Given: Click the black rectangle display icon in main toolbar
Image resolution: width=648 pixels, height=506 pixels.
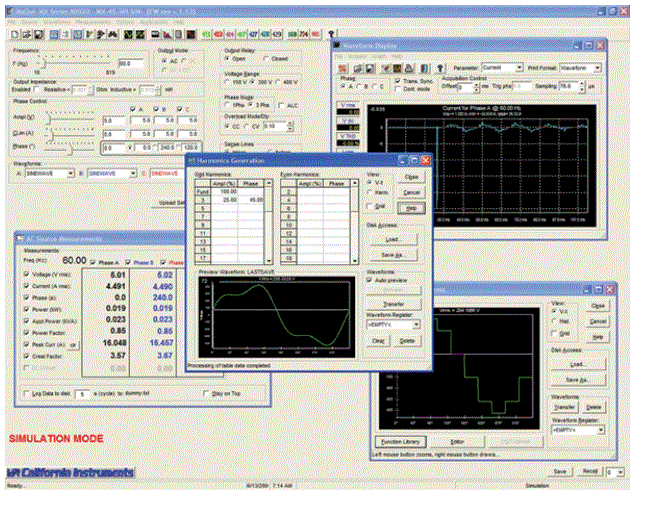Looking at the screenshot, I should (x=155, y=34).
